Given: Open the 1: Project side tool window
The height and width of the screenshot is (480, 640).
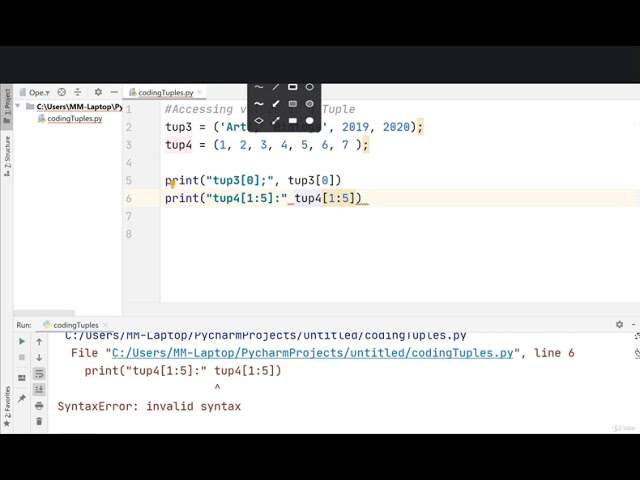Looking at the screenshot, I should tap(7, 106).
